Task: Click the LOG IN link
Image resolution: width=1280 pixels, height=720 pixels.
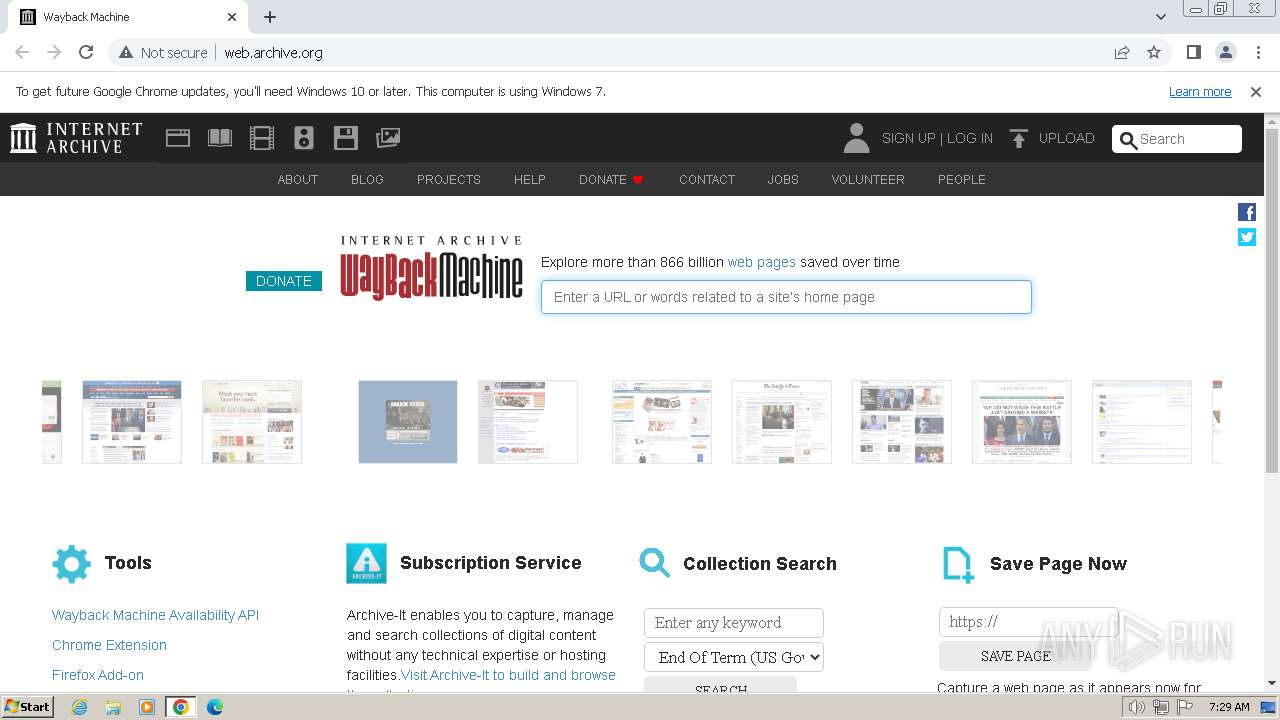Action: point(970,138)
